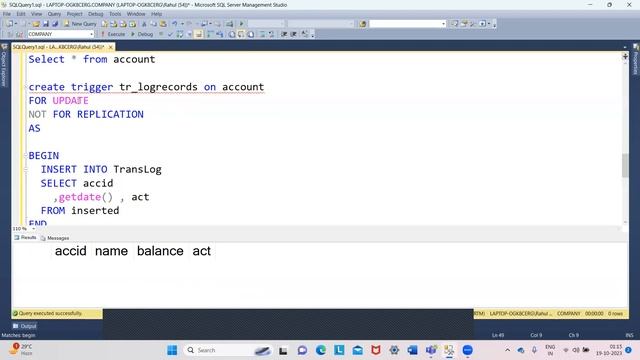The width and height of the screenshot is (640, 360).
Task: Open the Object Explorer side panel
Action: pyautogui.click(x=4, y=65)
